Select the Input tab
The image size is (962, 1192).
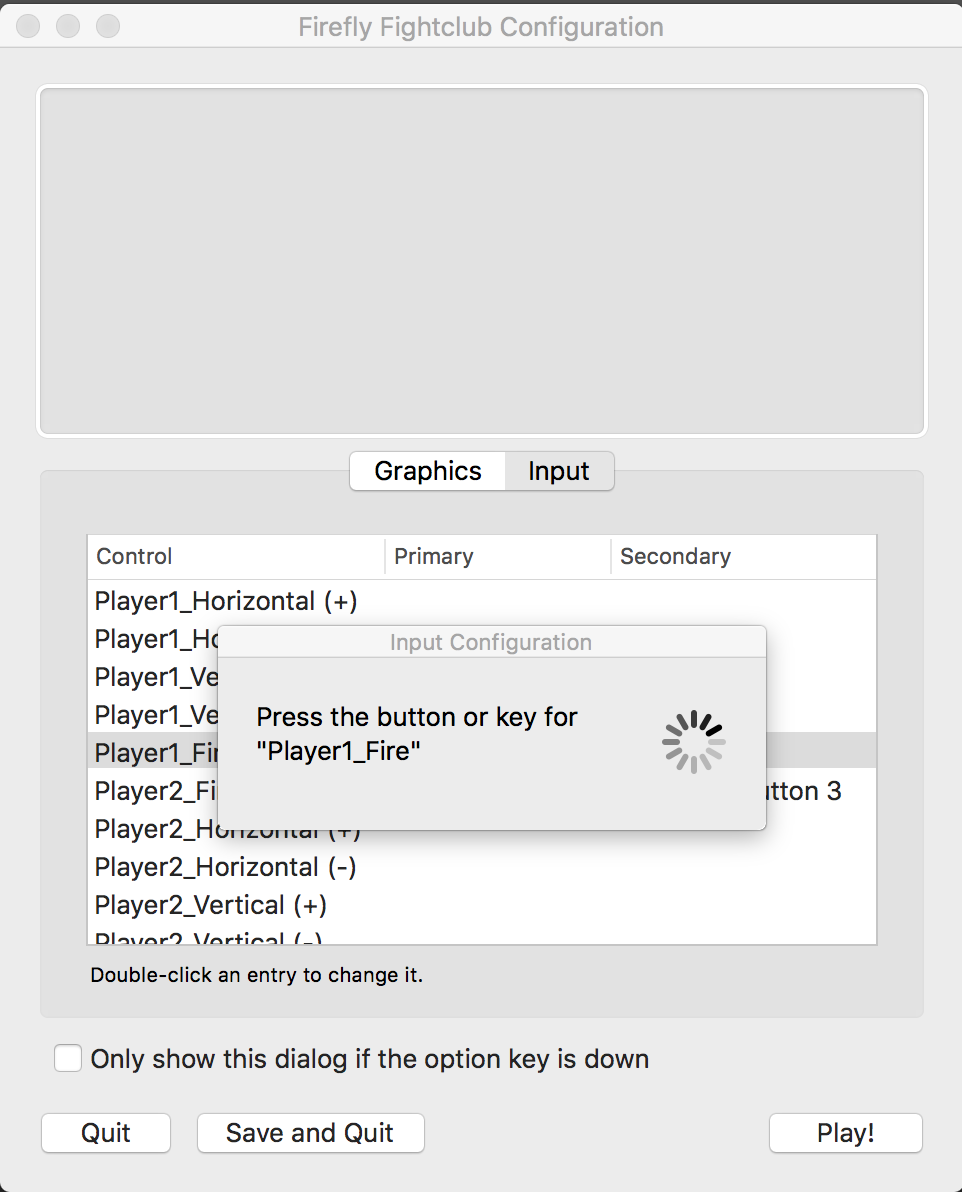click(559, 471)
